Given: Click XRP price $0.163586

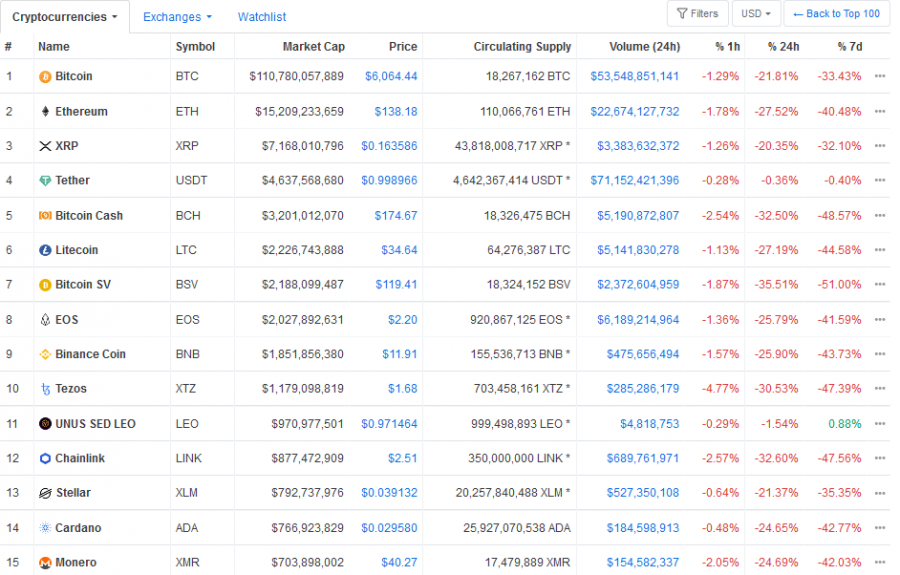Looking at the screenshot, I should click(x=389, y=146).
